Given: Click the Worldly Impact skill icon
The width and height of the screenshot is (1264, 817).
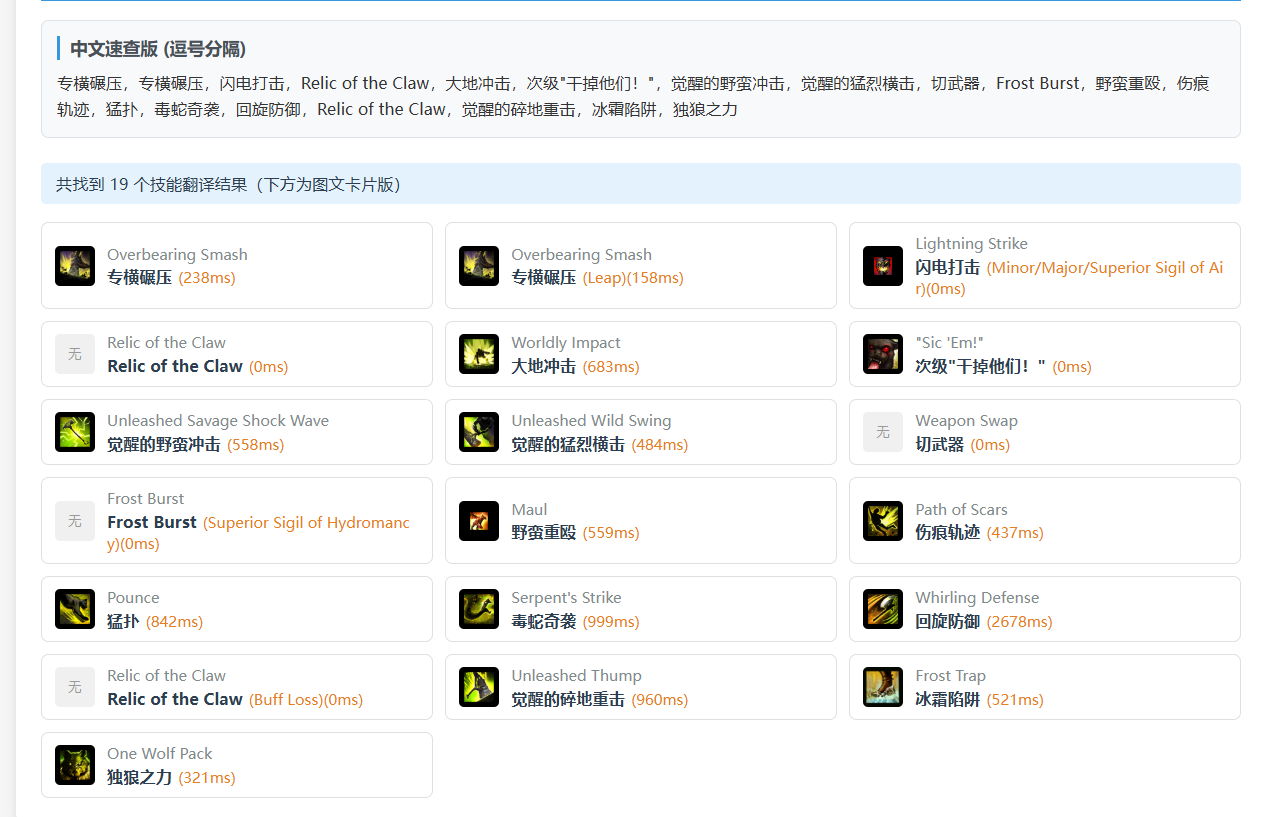Looking at the screenshot, I should (478, 354).
